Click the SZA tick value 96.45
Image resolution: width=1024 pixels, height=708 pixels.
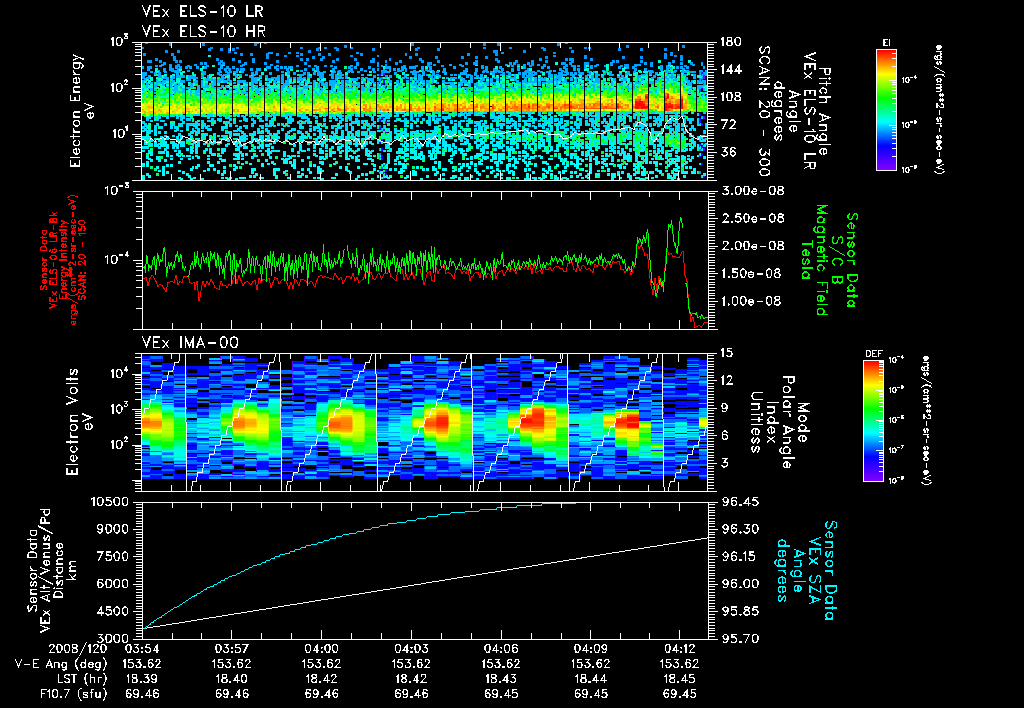(x=739, y=502)
